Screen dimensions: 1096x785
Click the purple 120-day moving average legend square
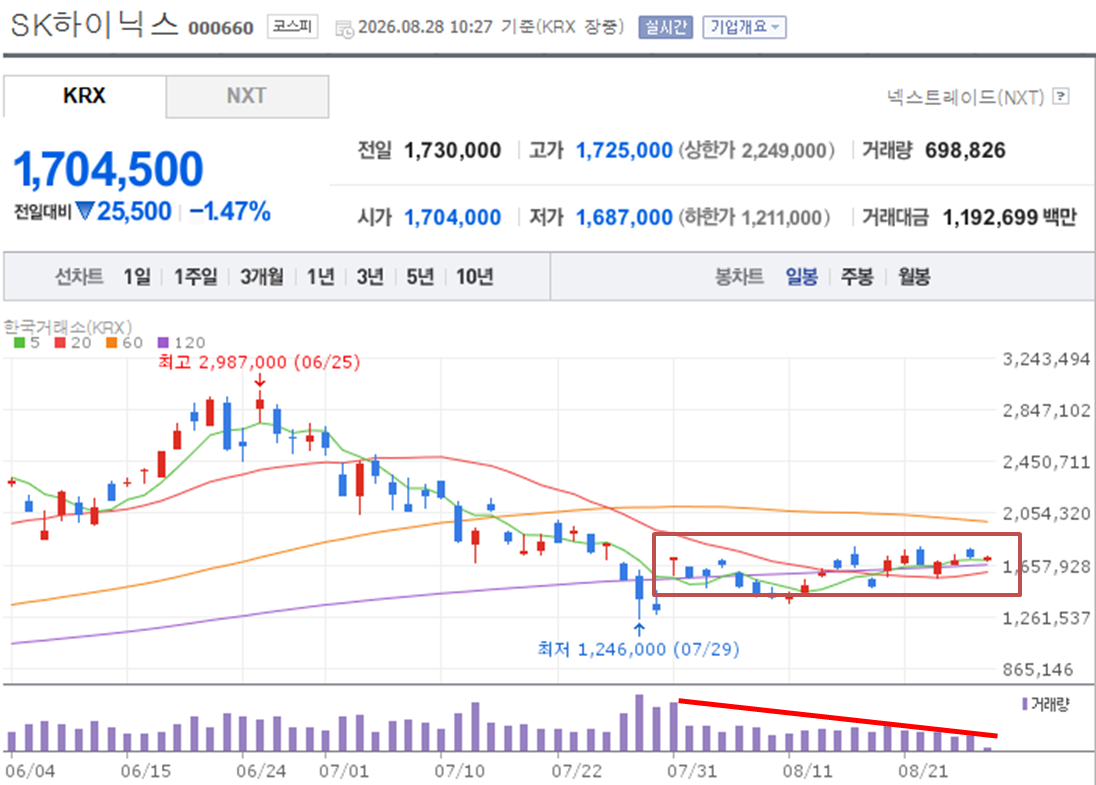(163, 343)
